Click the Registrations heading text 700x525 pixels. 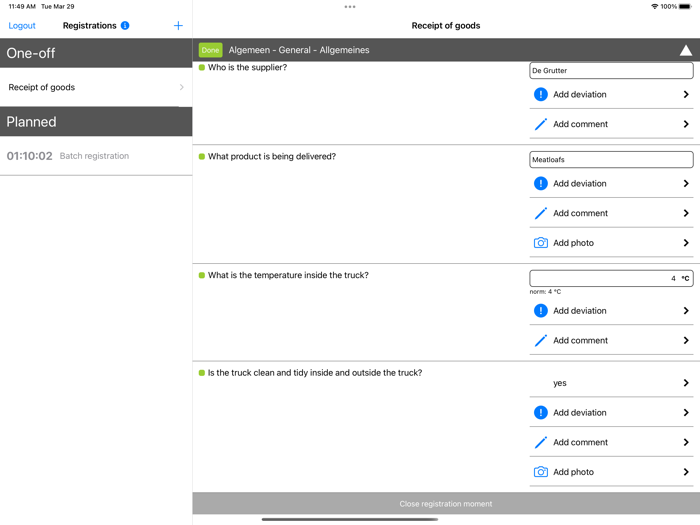click(89, 25)
